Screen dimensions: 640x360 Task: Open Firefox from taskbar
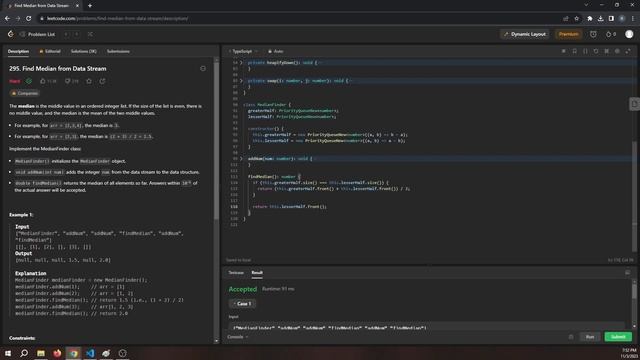(57, 353)
